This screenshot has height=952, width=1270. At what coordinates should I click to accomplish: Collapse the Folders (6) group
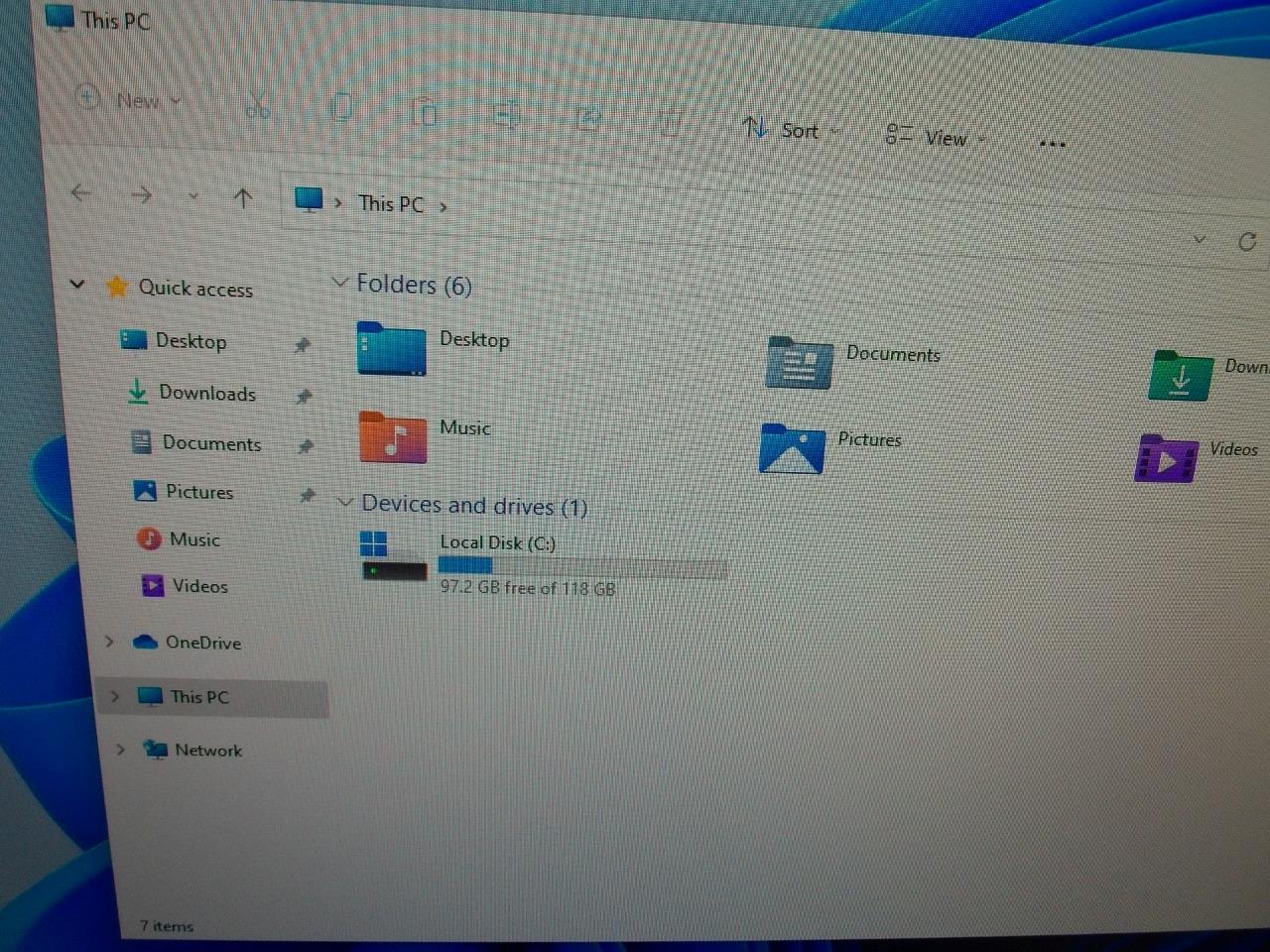click(x=339, y=283)
